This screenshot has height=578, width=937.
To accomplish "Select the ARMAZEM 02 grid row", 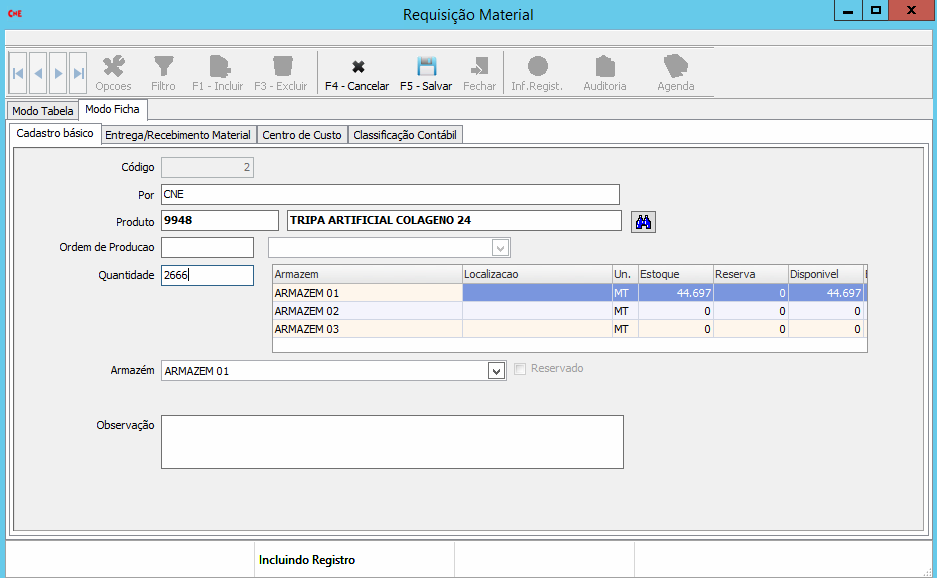I will [x=367, y=311].
